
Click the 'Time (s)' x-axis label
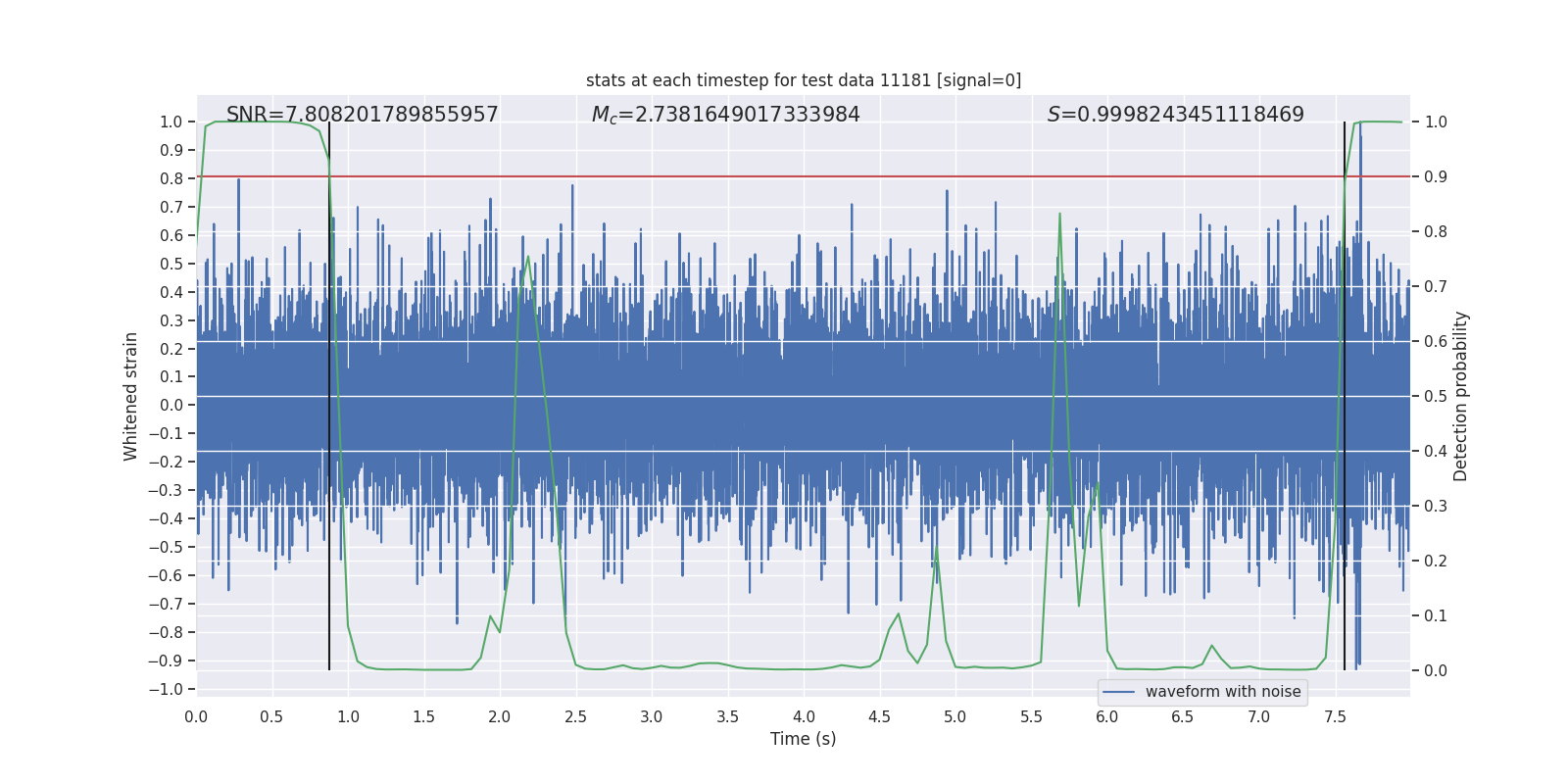coord(803,739)
